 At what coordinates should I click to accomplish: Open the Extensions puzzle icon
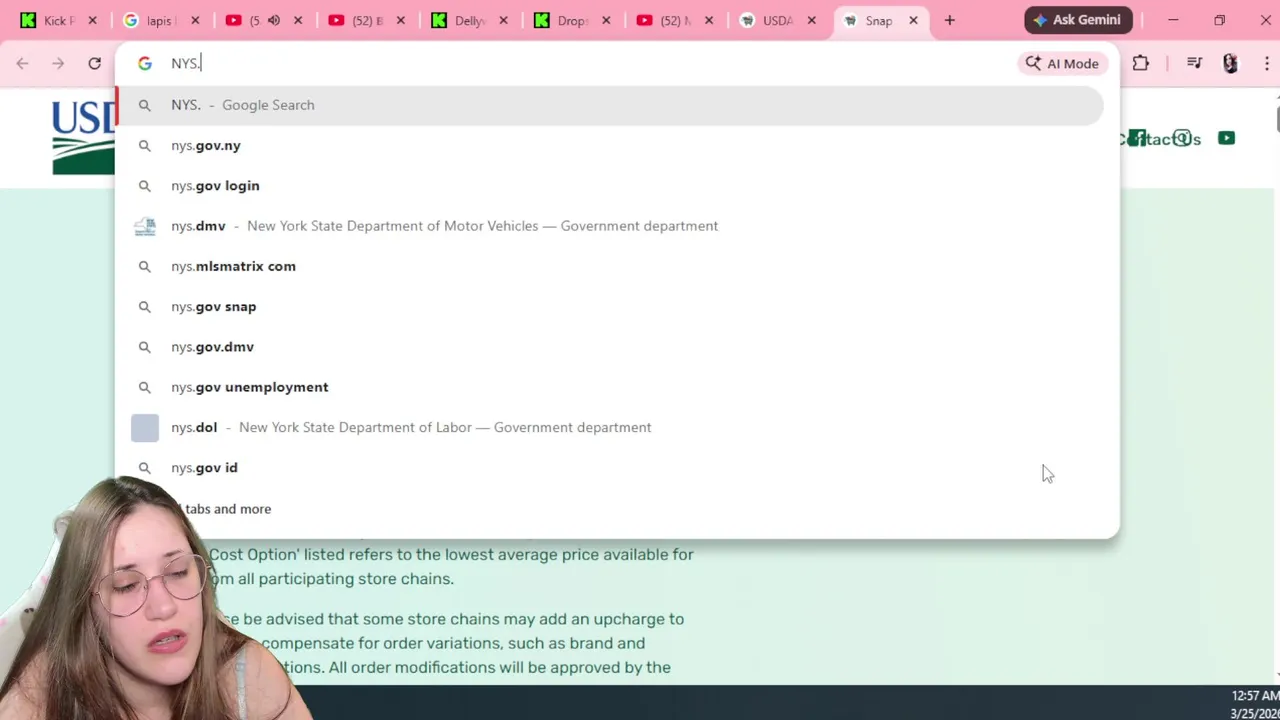pos(1141,63)
